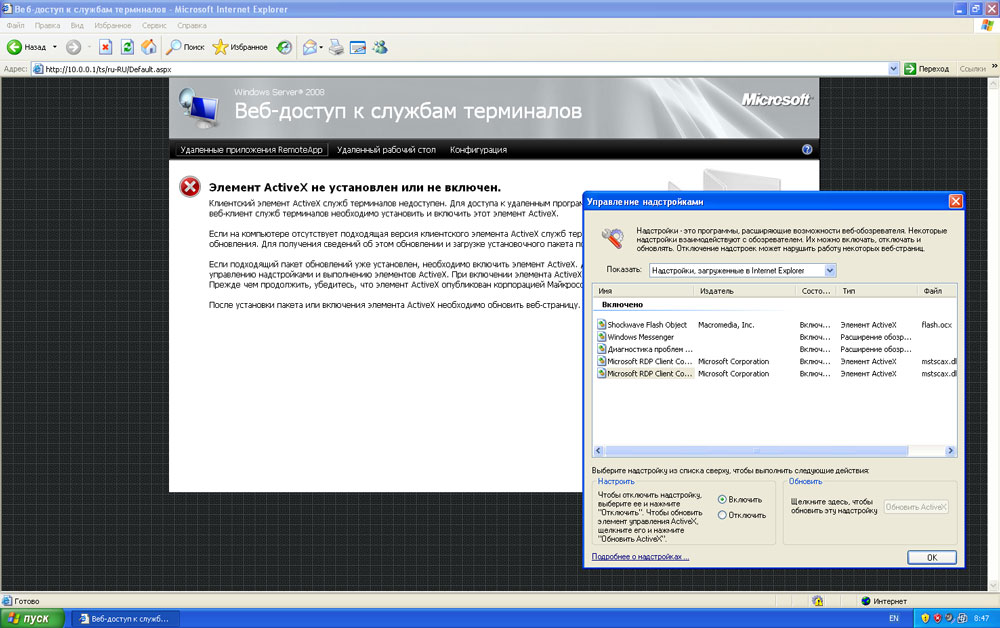Viewport: 1000px width, 628px height.
Task: Open the Сервис menu
Action: (154, 25)
